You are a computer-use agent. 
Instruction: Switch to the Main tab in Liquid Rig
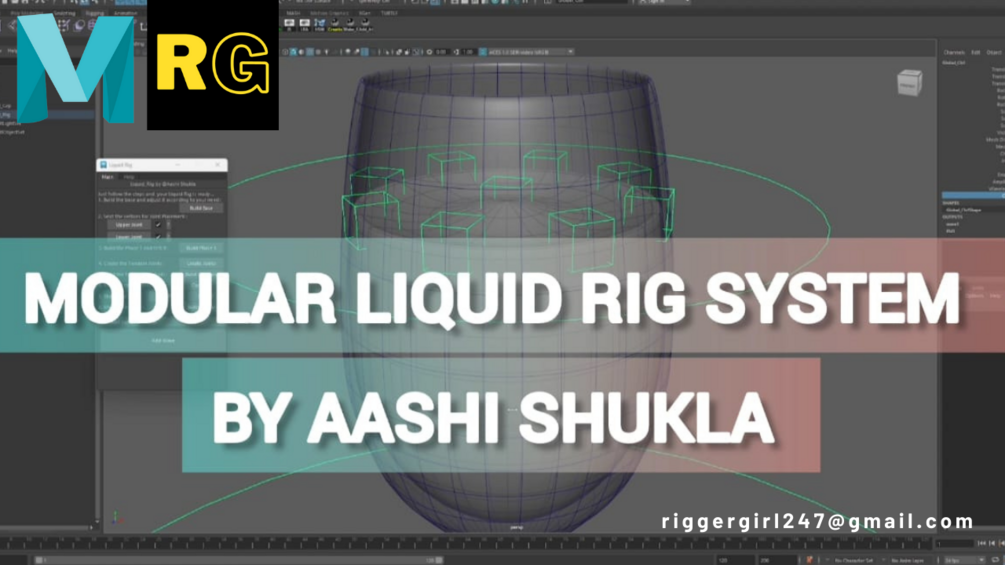(107, 177)
